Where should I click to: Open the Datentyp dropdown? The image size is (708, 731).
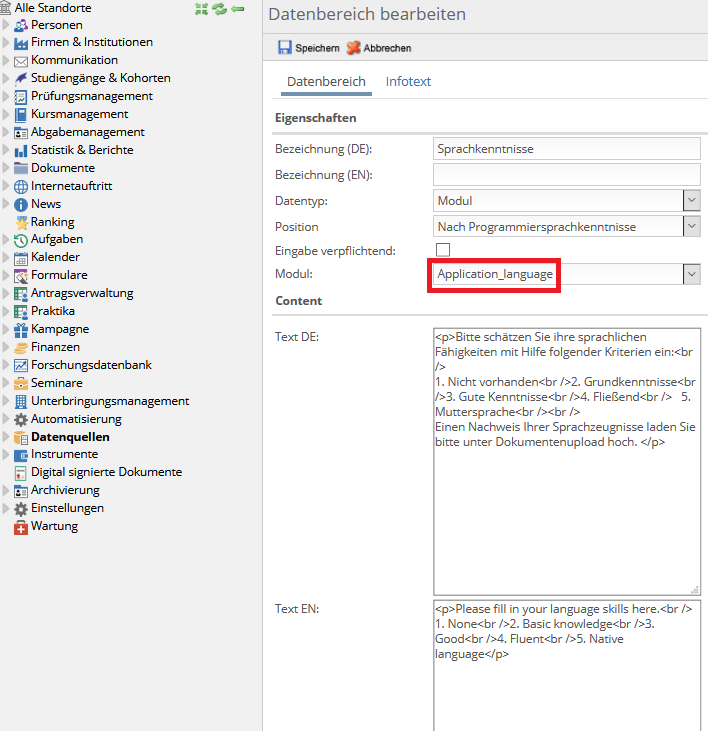coord(691,201)
